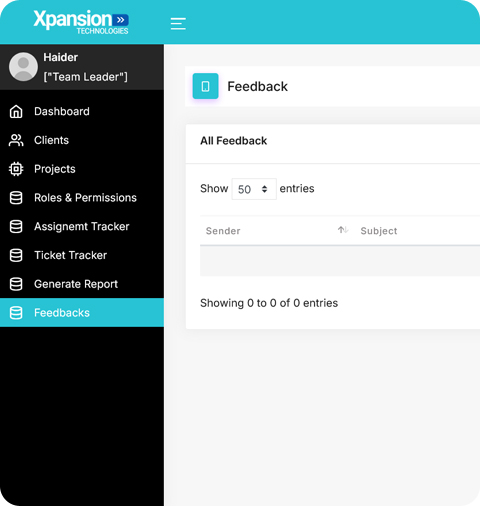Sort the table by Sender arrows

[x=343, y=230]
